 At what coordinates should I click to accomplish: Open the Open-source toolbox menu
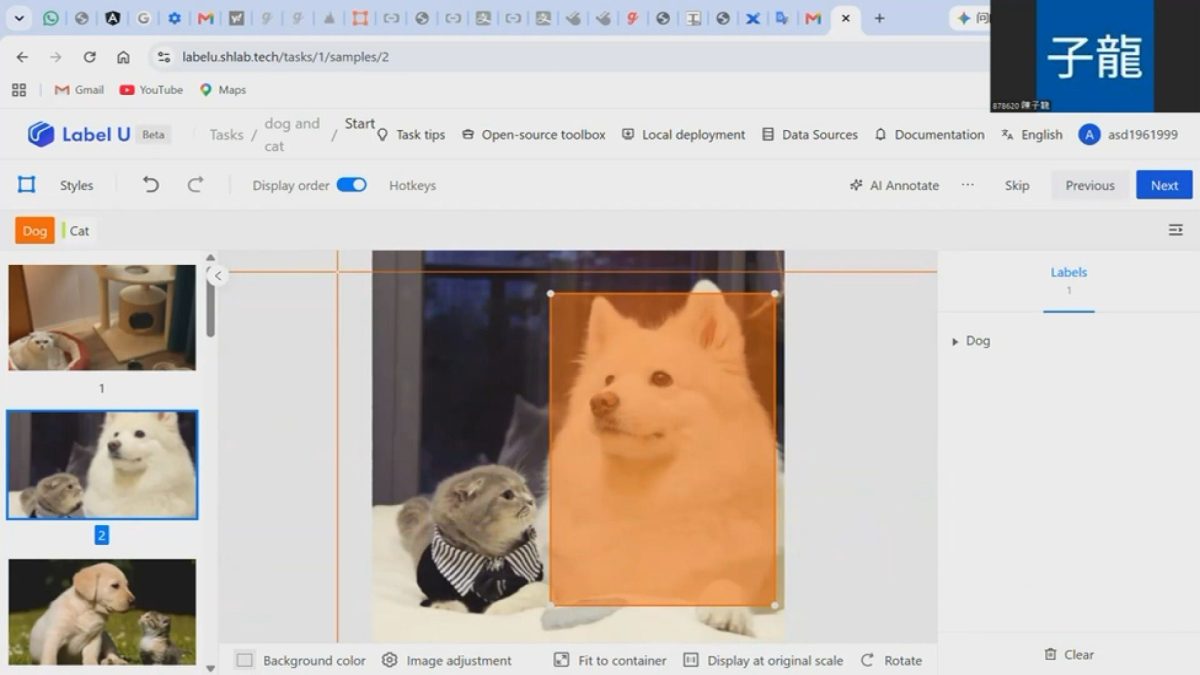tap(534, 135)
